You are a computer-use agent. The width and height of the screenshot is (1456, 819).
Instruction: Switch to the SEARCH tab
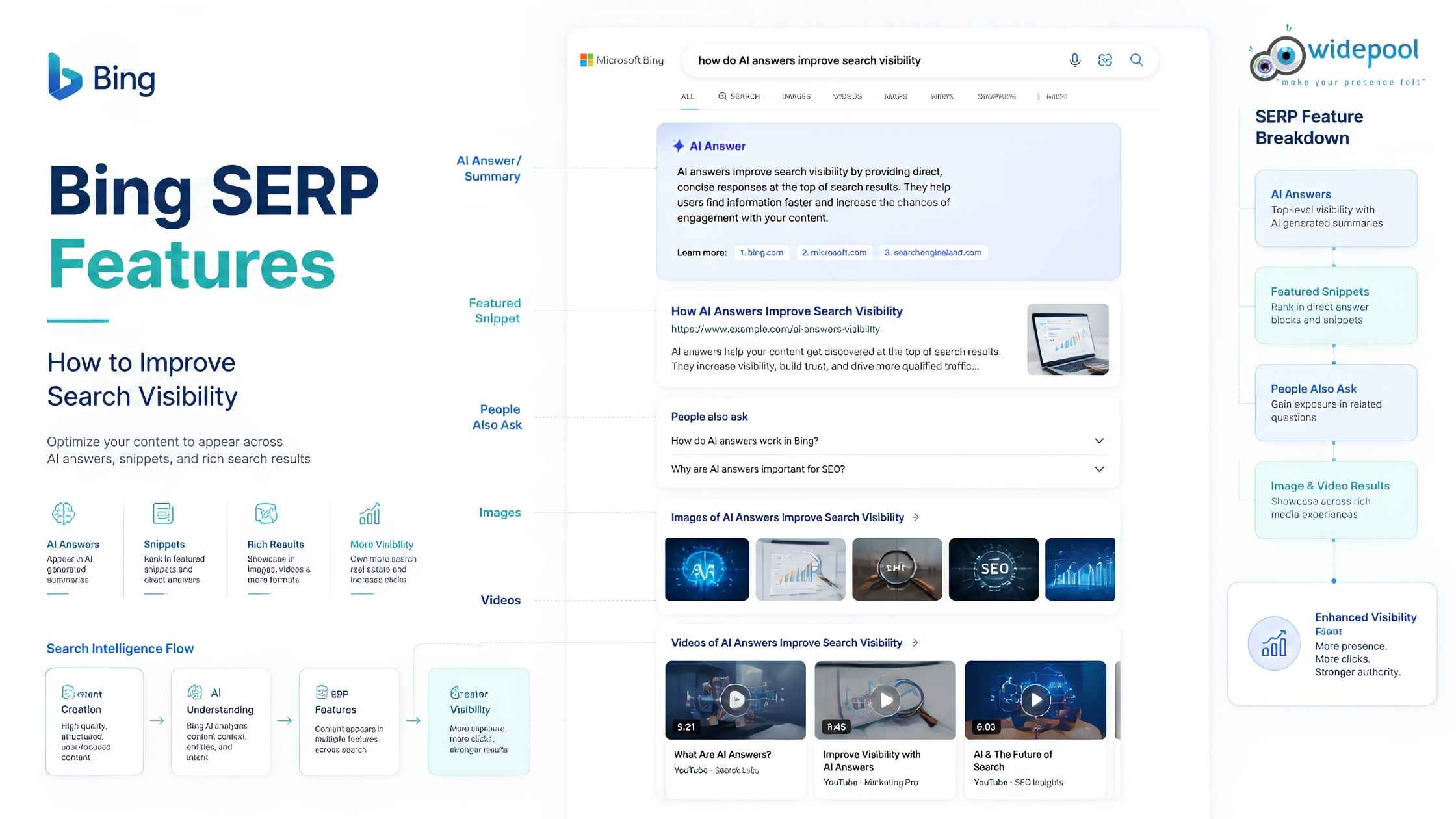(x=739, y=96)
